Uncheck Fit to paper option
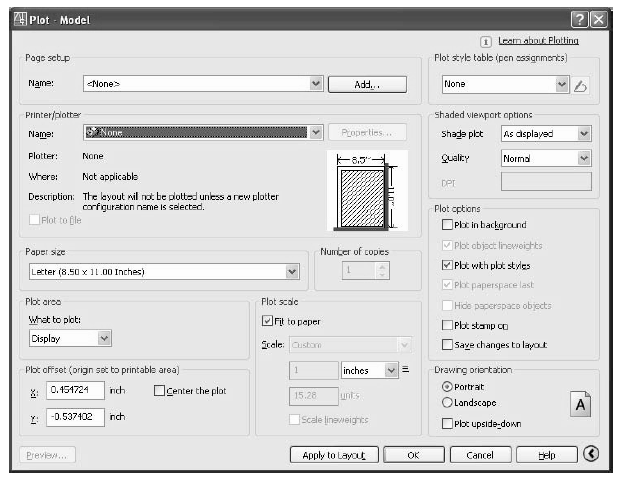 [267, 321]
